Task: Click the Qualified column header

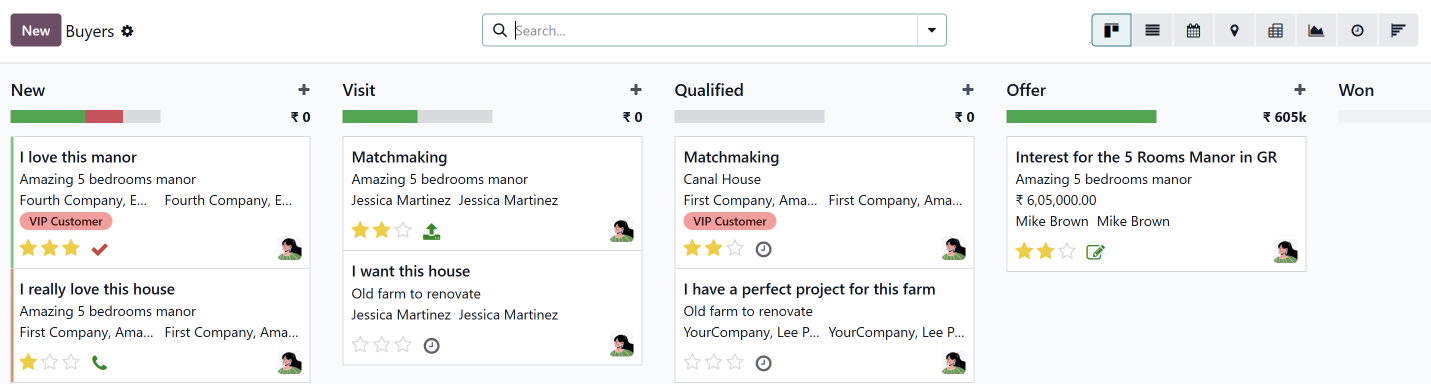Action: (709, 90)
